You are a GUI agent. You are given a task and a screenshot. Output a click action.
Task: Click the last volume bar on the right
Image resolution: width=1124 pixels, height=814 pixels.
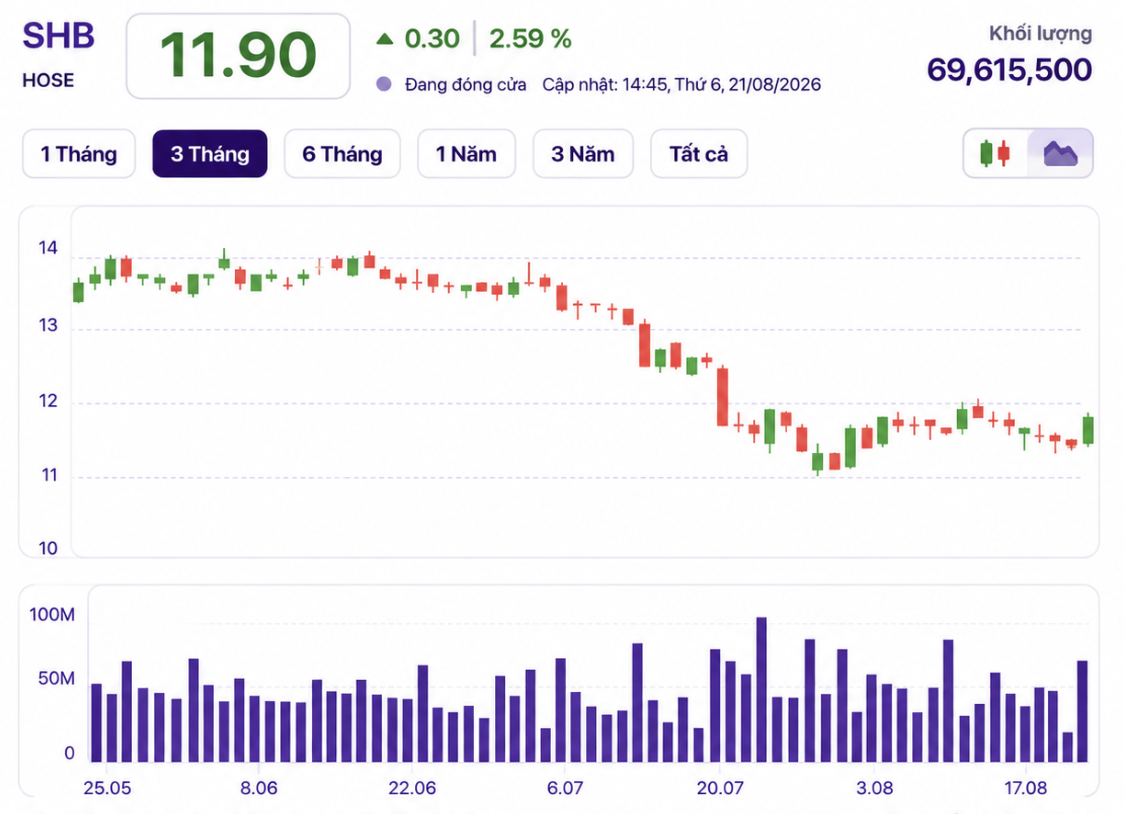pos(1082,711)
